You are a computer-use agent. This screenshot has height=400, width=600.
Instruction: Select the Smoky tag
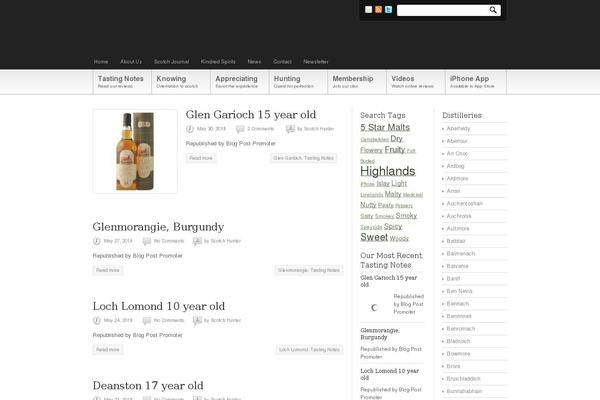(x=406, y=216)
